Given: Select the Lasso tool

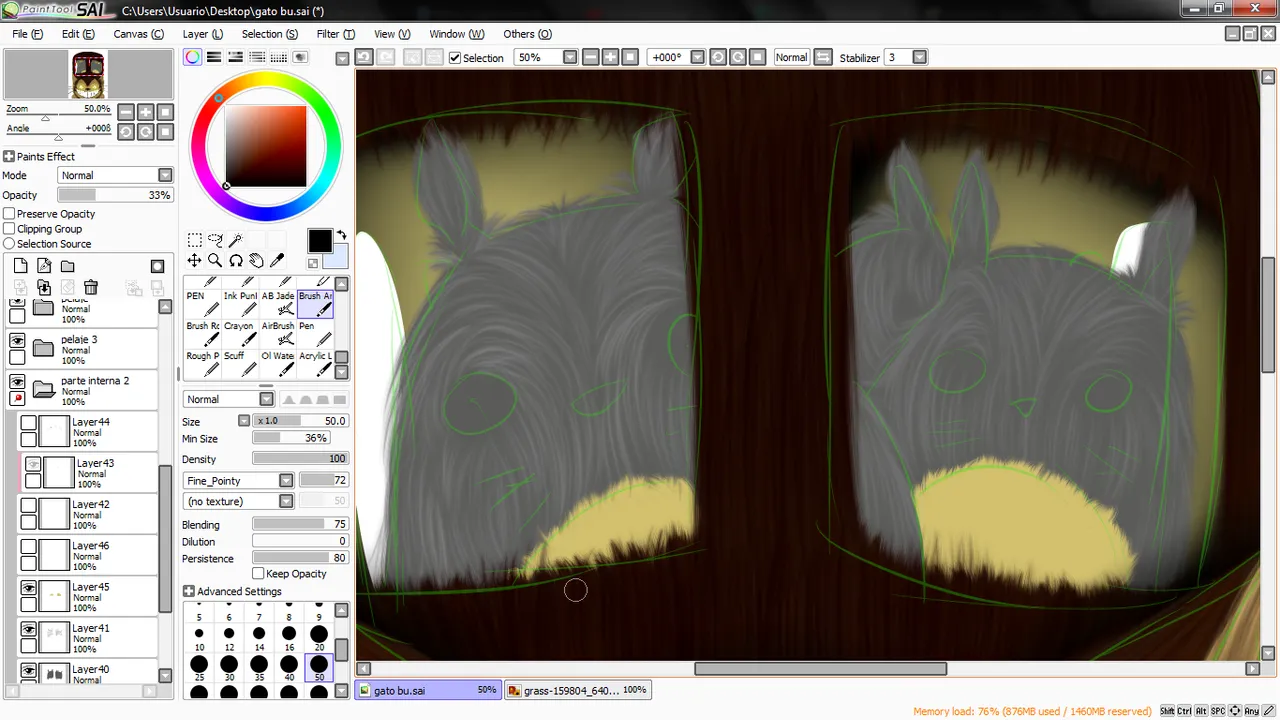Looking at the screenshot, I should point(215,240).
